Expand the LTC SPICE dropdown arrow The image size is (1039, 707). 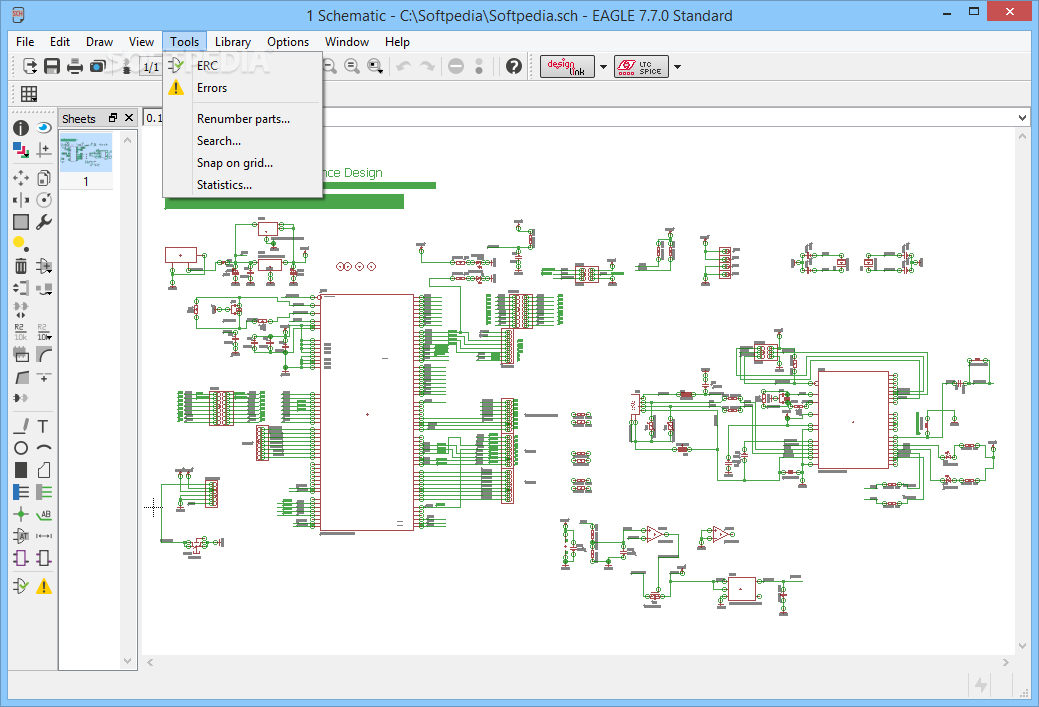tap(677, 67)
